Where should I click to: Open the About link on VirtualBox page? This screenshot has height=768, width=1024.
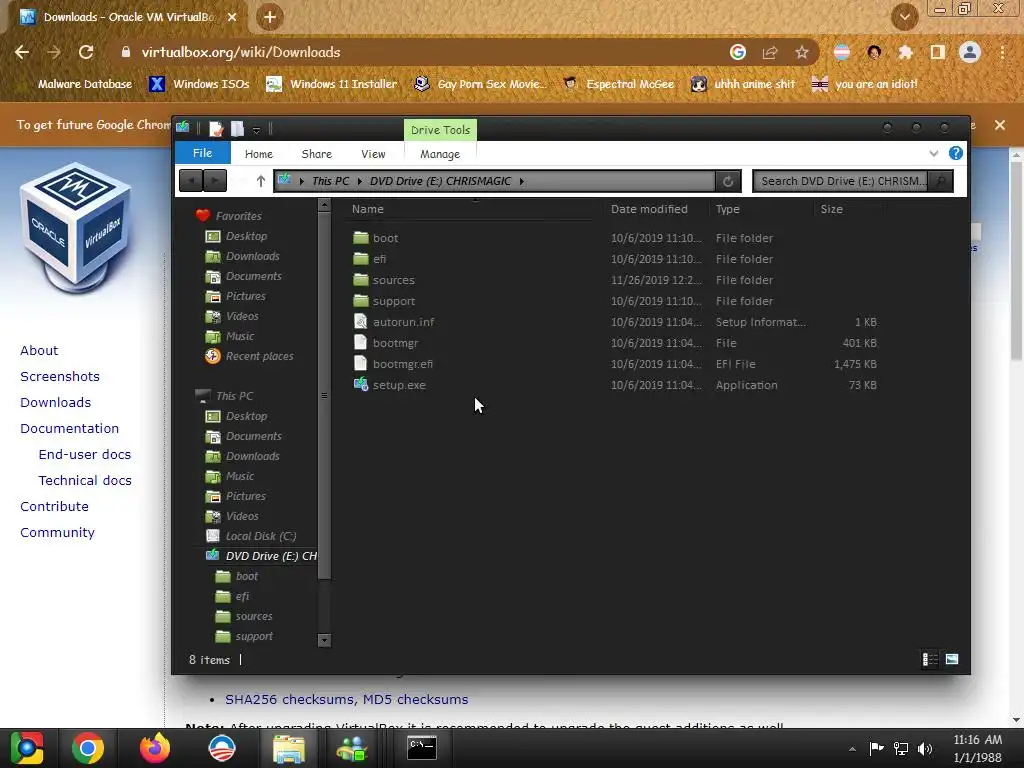click(39, 351)
